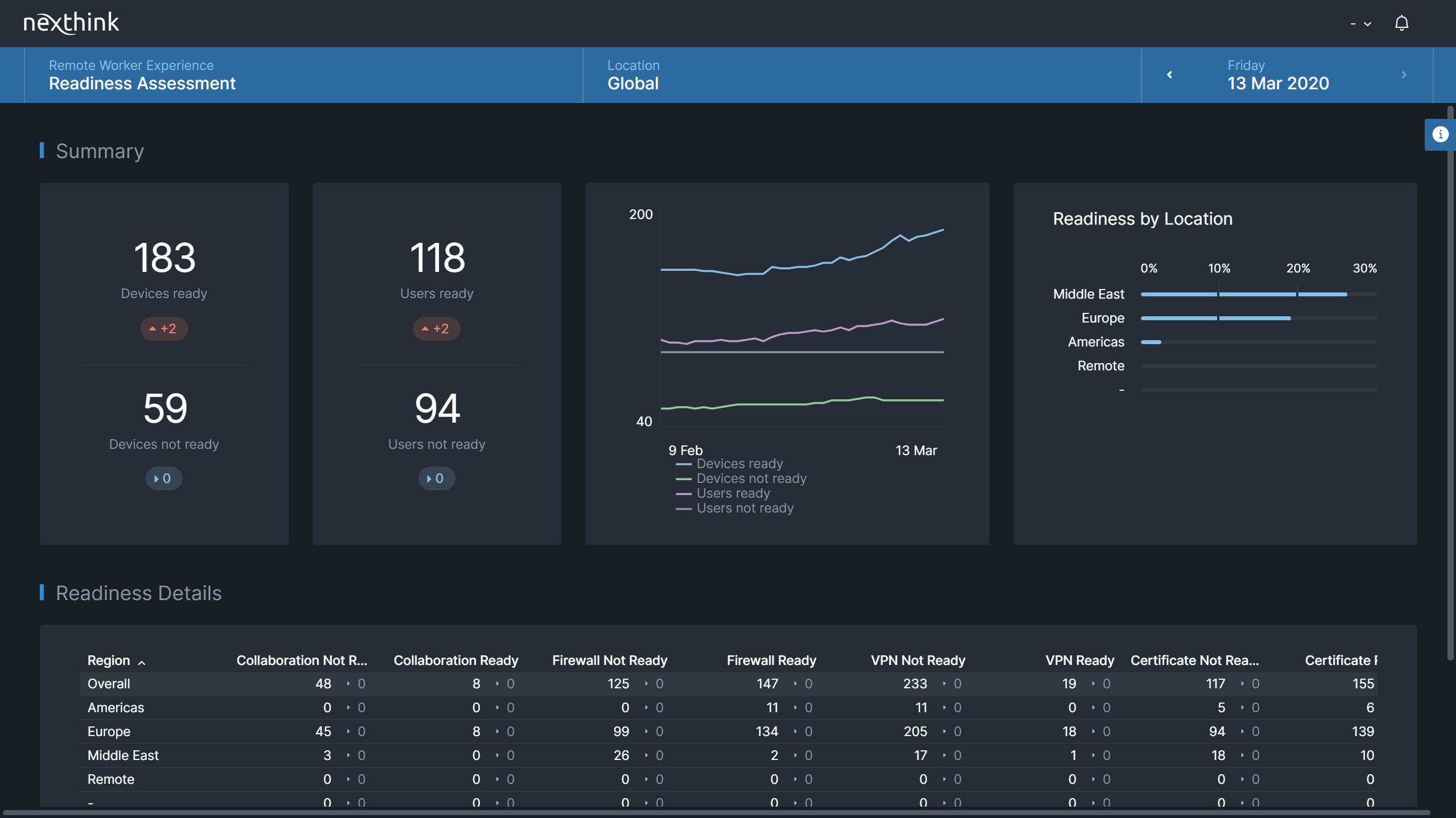Click the blue info panel icon

tap(1440, 135)
